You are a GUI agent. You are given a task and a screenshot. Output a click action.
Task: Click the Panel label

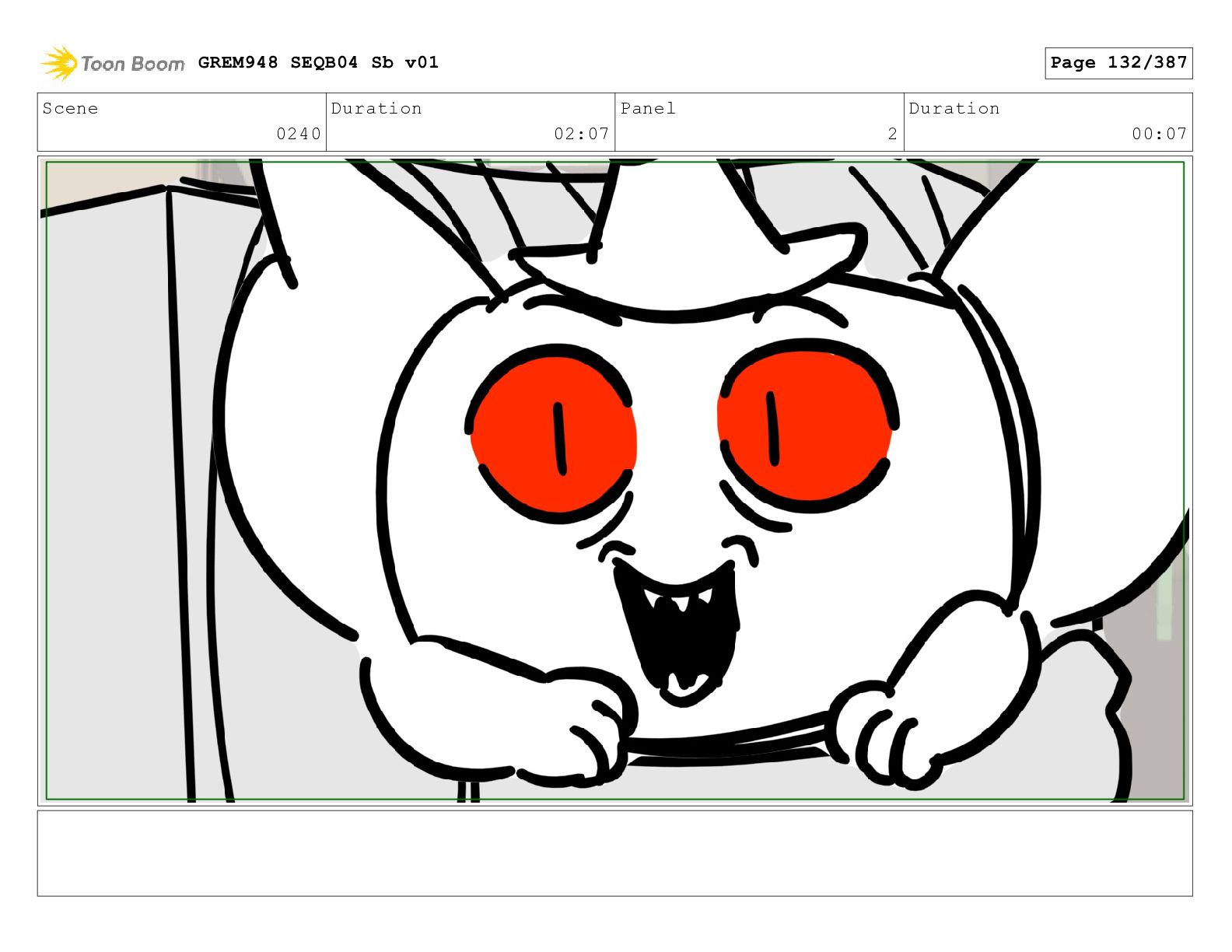pyautogui.click(x=648, y=108)
